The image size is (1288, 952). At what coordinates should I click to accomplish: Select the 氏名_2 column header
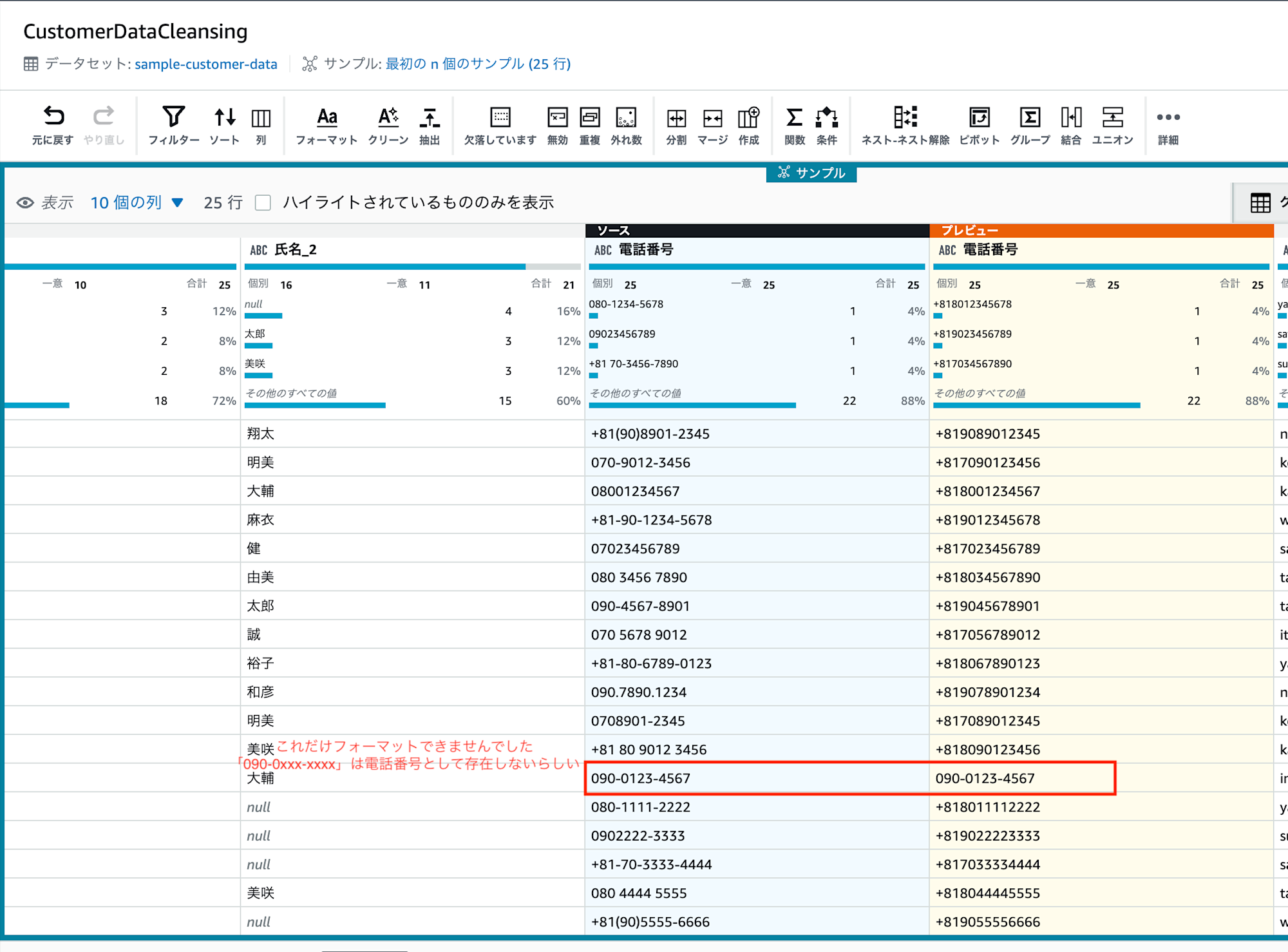[x=412, y=250]
